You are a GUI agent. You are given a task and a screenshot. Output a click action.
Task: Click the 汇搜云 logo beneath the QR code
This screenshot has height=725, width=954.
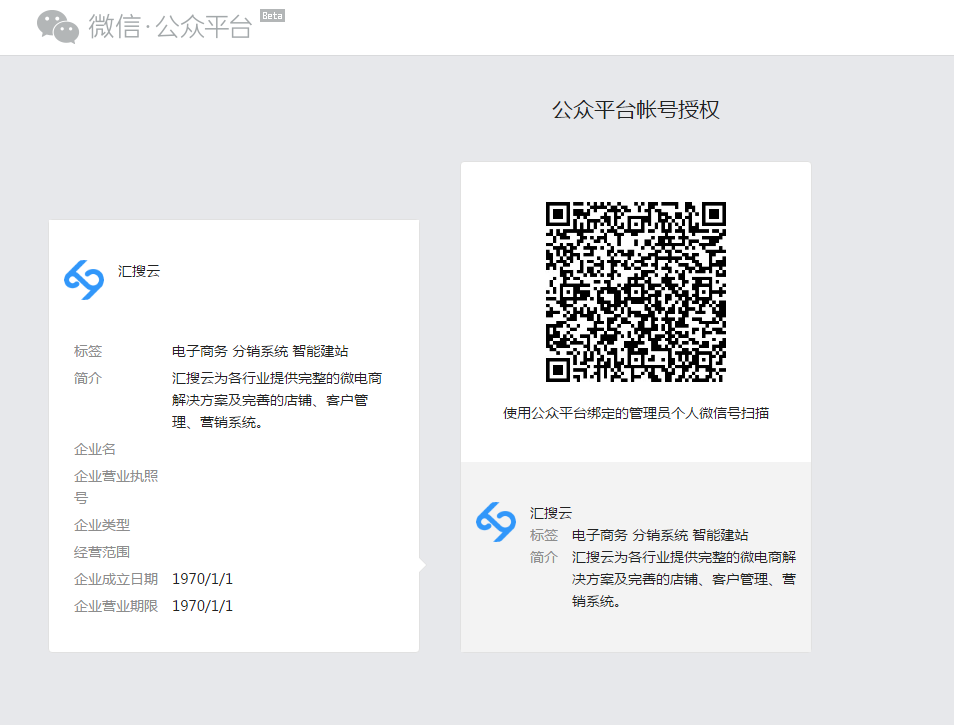[496, 522]
